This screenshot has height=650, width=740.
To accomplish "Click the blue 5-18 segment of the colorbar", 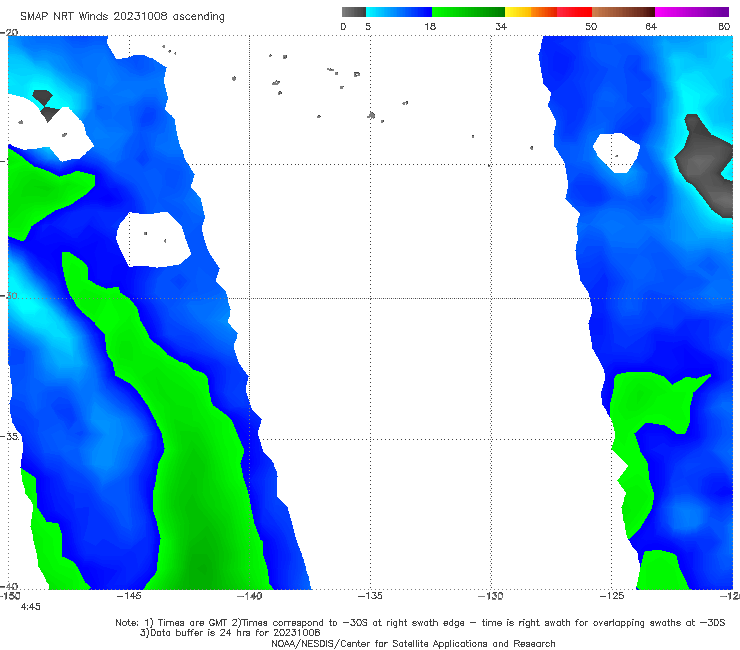I will (399, 12).
